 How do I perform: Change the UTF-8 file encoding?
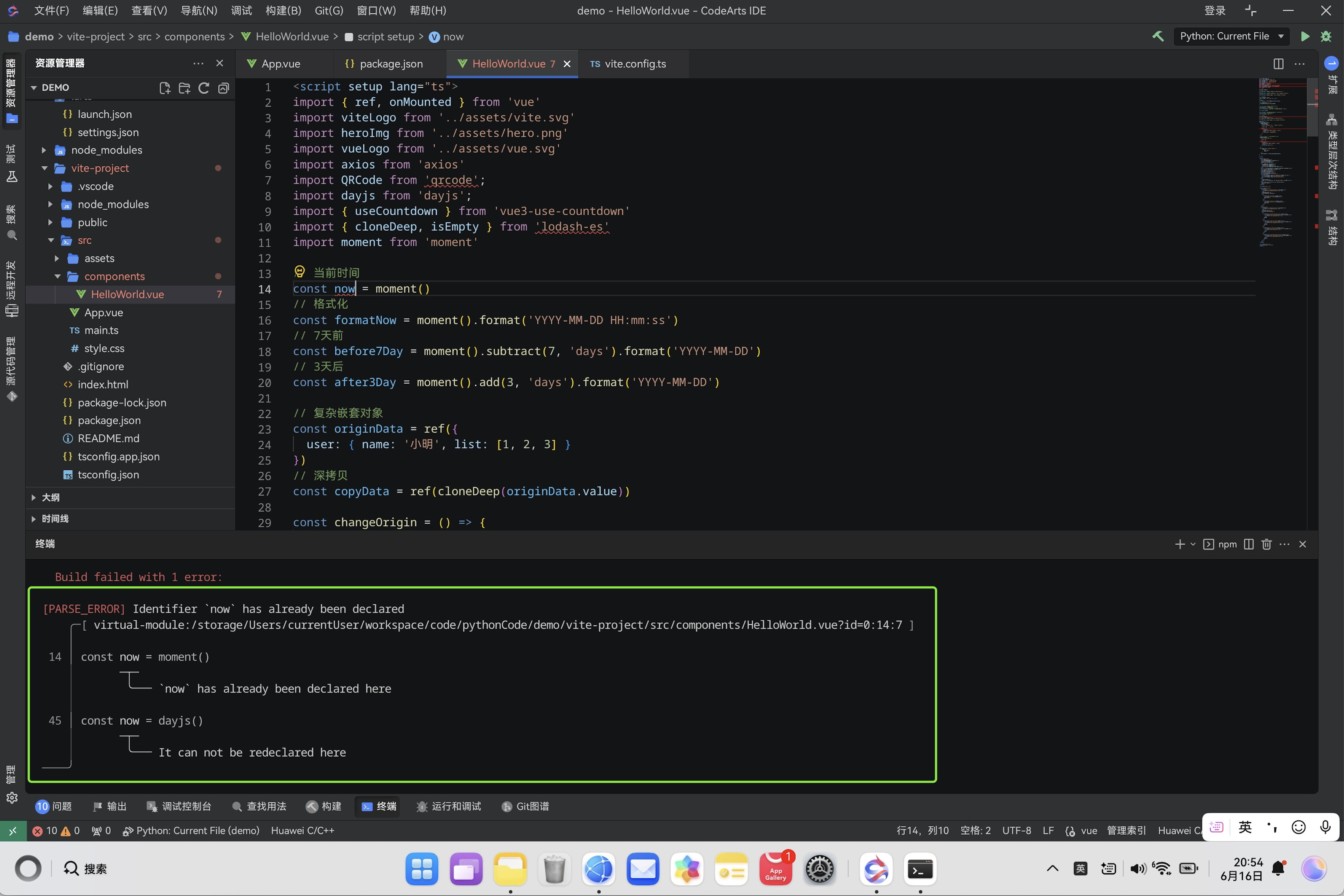pos(1017,830)
